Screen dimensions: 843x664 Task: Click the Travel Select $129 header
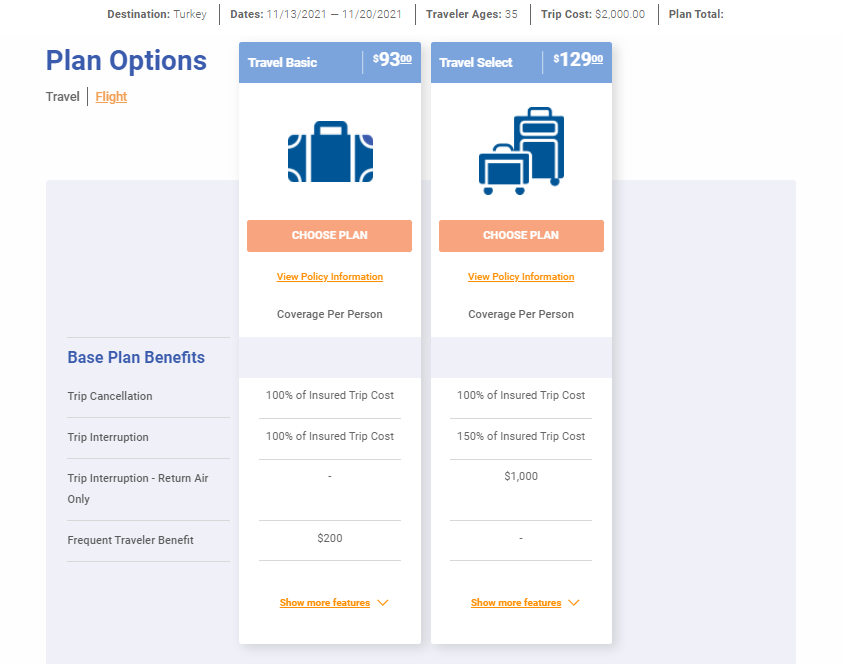pos(521,62)
